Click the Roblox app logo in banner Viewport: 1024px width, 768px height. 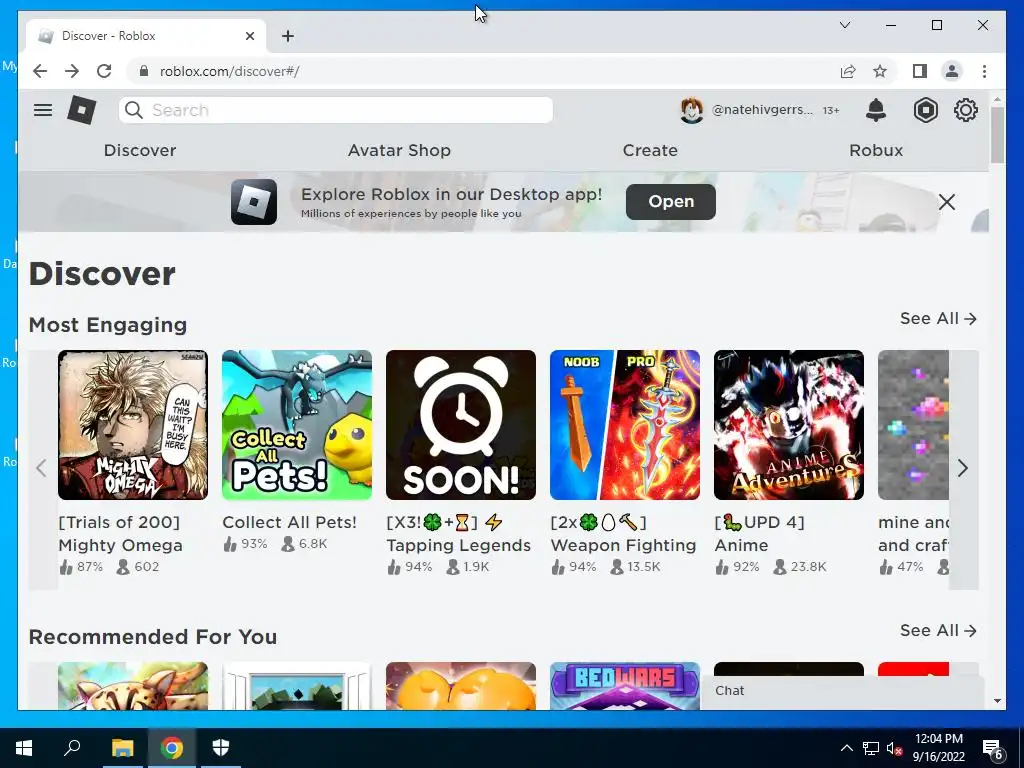coord(254,202)
